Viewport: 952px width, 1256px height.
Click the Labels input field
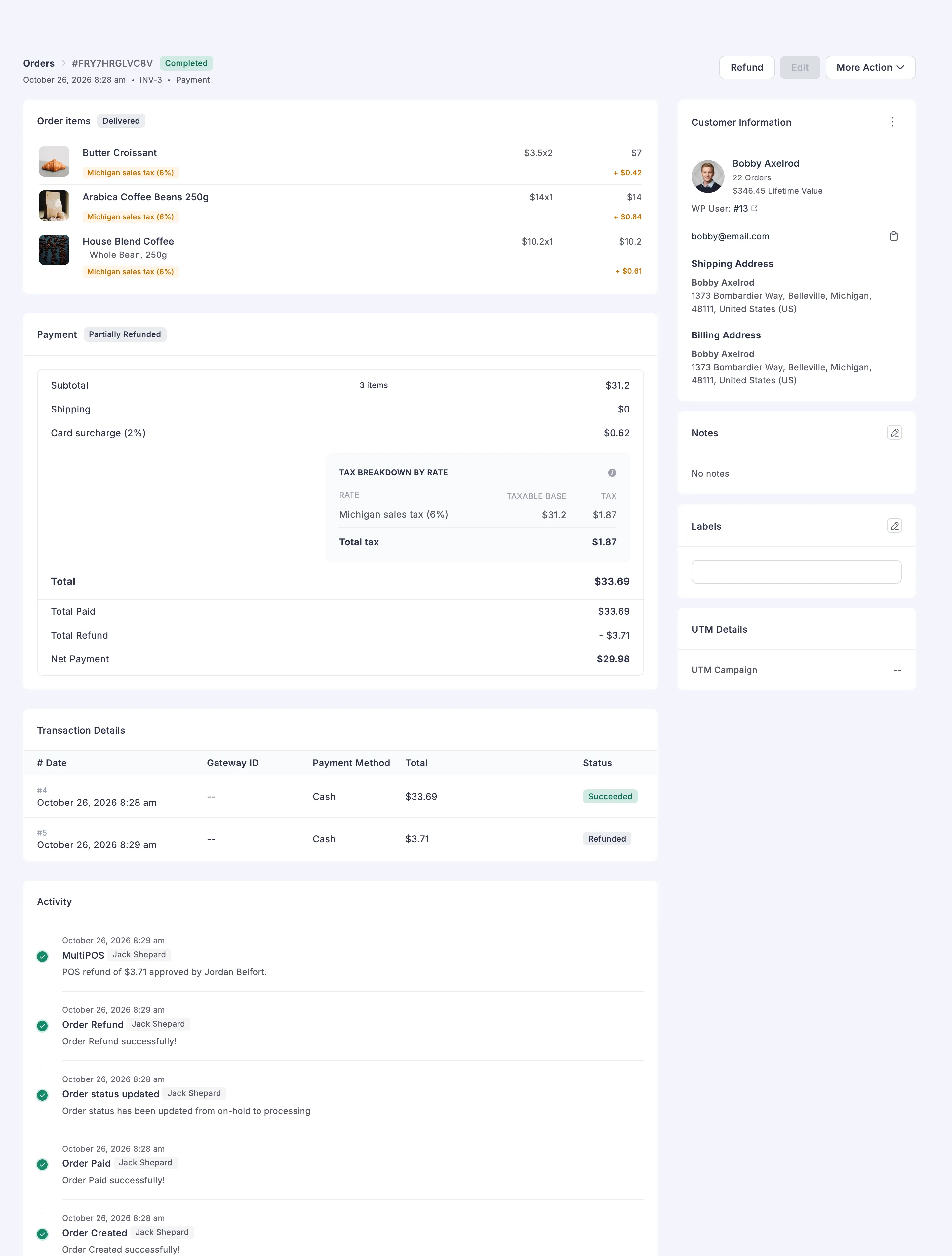(x=796, y=572)
